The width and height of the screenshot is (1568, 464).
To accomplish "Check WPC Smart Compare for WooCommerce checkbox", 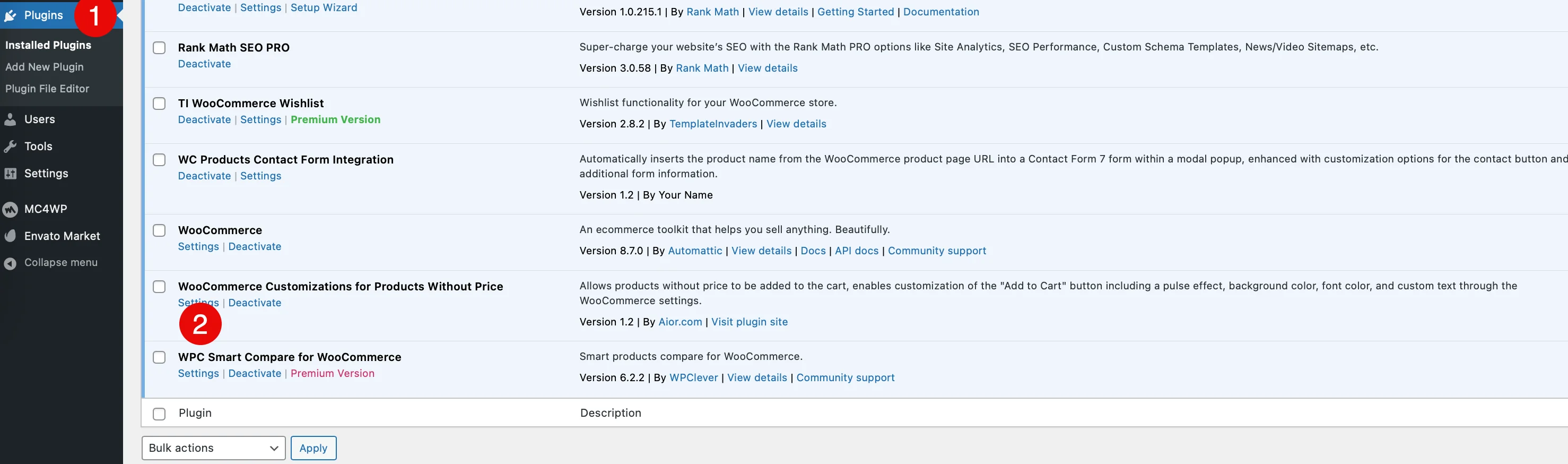I will point(159,357).
